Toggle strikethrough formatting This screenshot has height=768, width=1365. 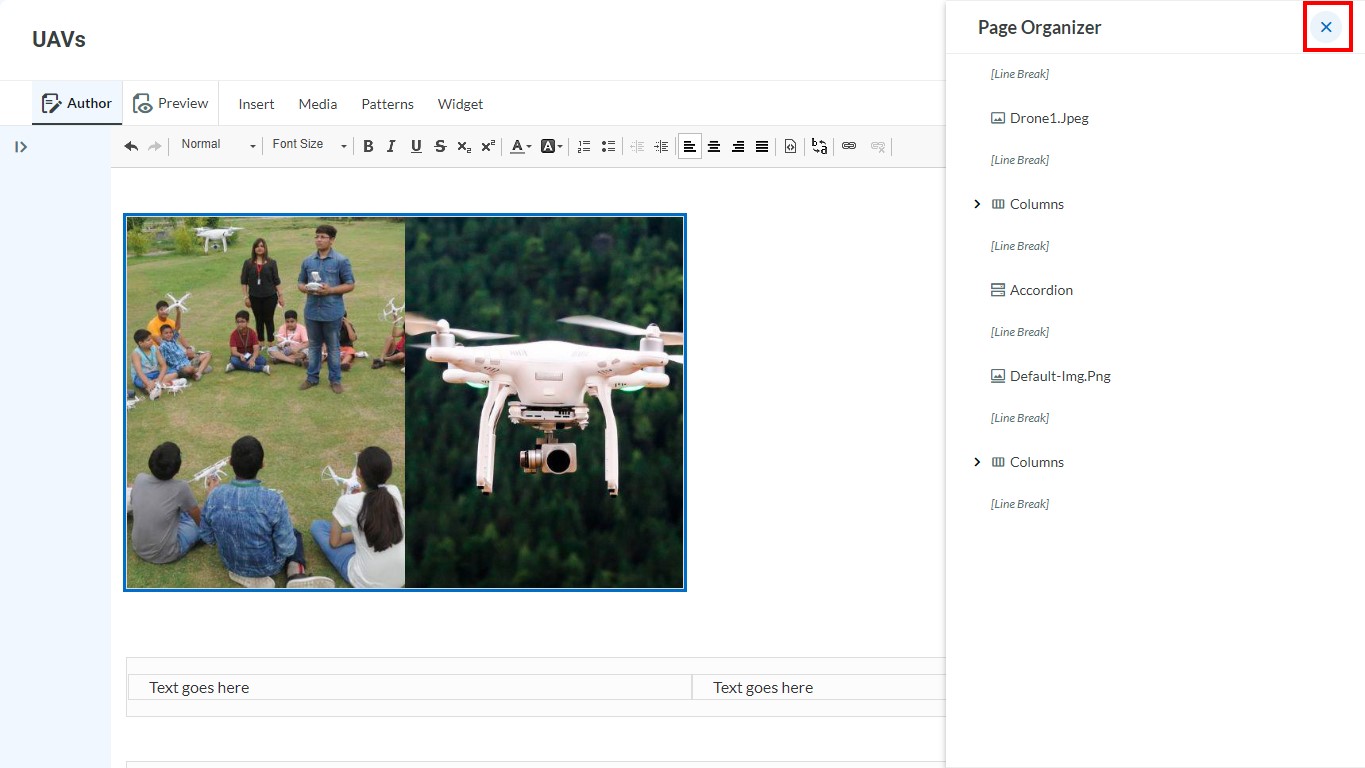pos(440,146)
